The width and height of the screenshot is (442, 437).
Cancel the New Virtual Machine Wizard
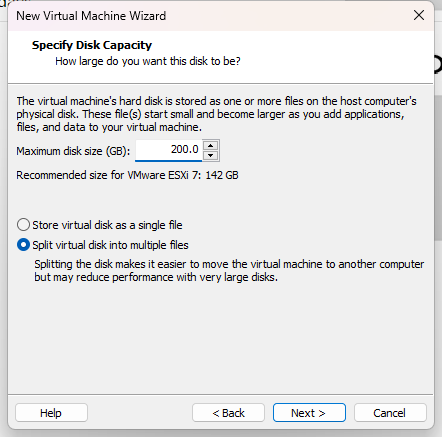[x=390, y=413]
